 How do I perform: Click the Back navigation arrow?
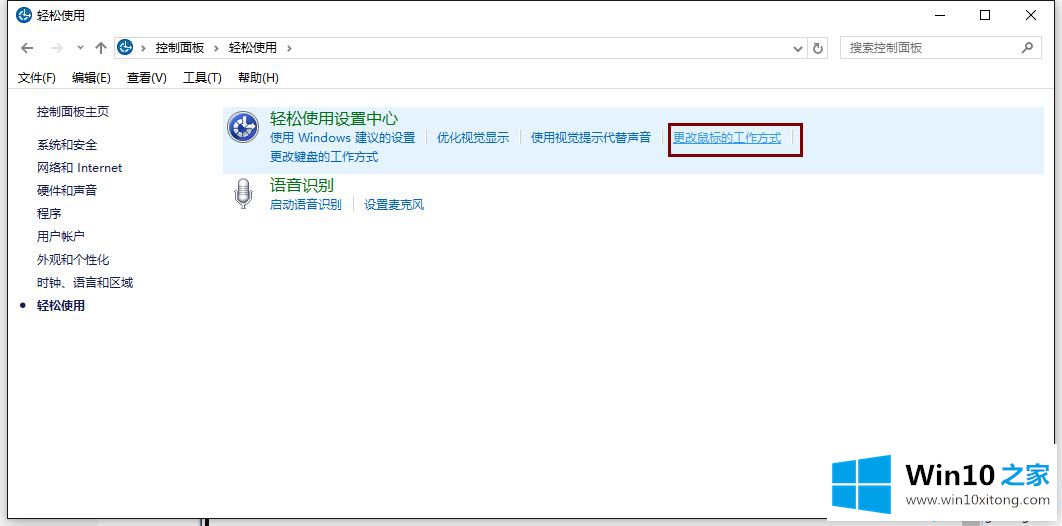[x=26, y=48]
